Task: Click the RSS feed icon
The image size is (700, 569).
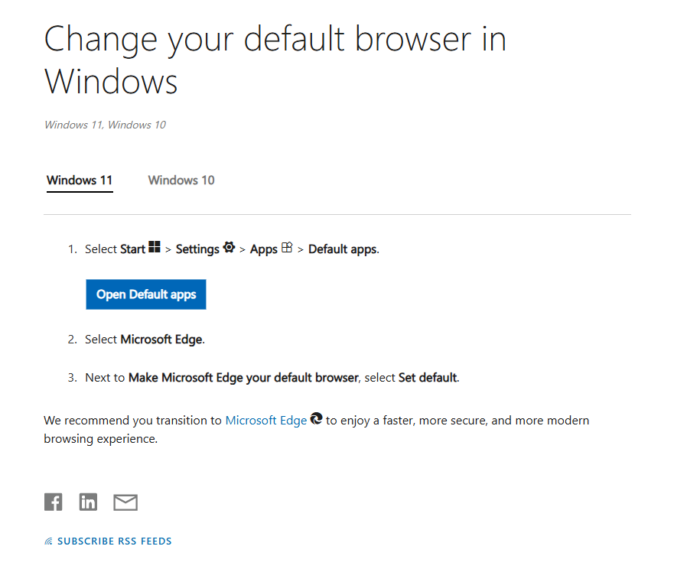Action: point(48,541)
